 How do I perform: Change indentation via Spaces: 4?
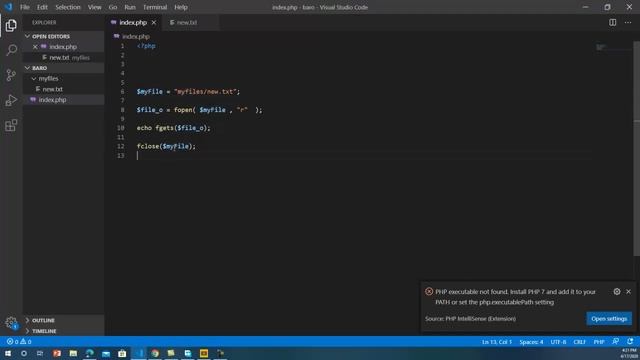(x=531, y=342)
